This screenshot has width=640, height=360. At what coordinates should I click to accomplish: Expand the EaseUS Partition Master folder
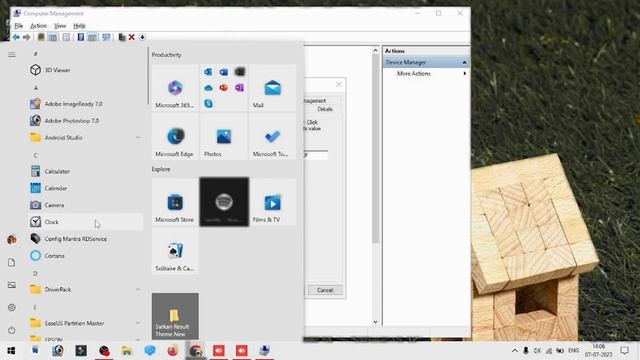point(138,323)
